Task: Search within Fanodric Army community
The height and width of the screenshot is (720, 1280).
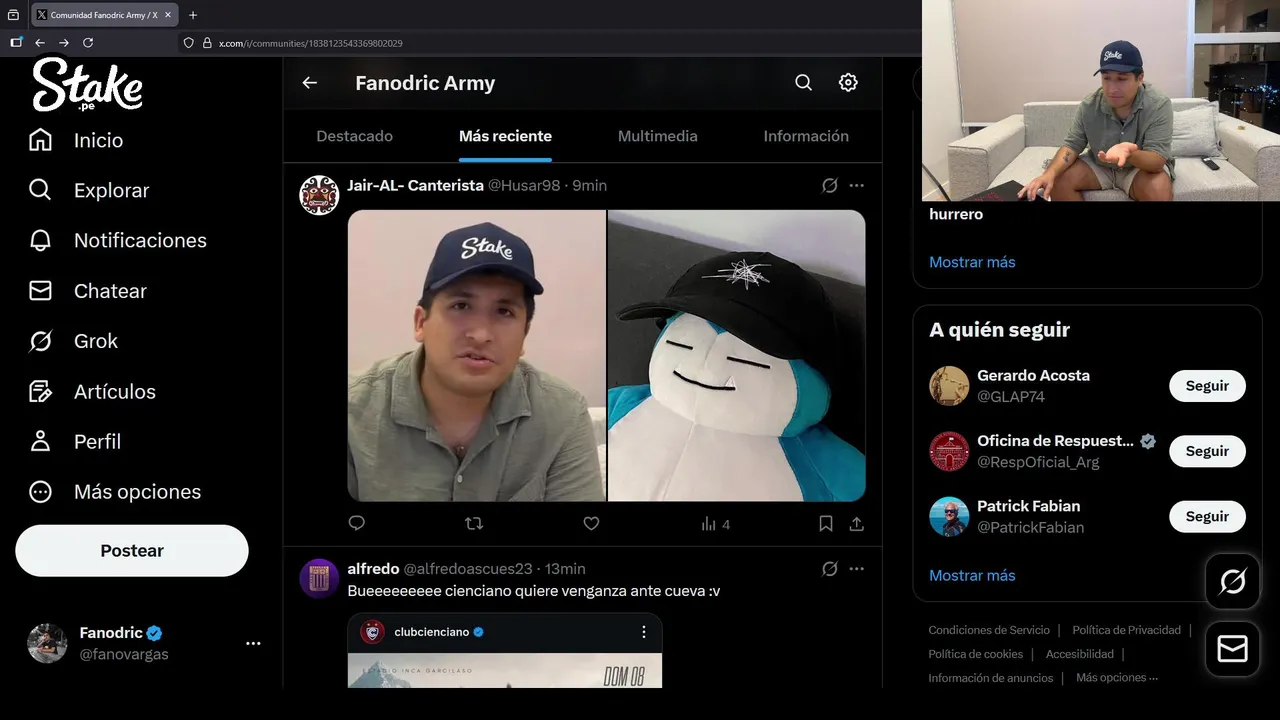Action: point(803,83)
